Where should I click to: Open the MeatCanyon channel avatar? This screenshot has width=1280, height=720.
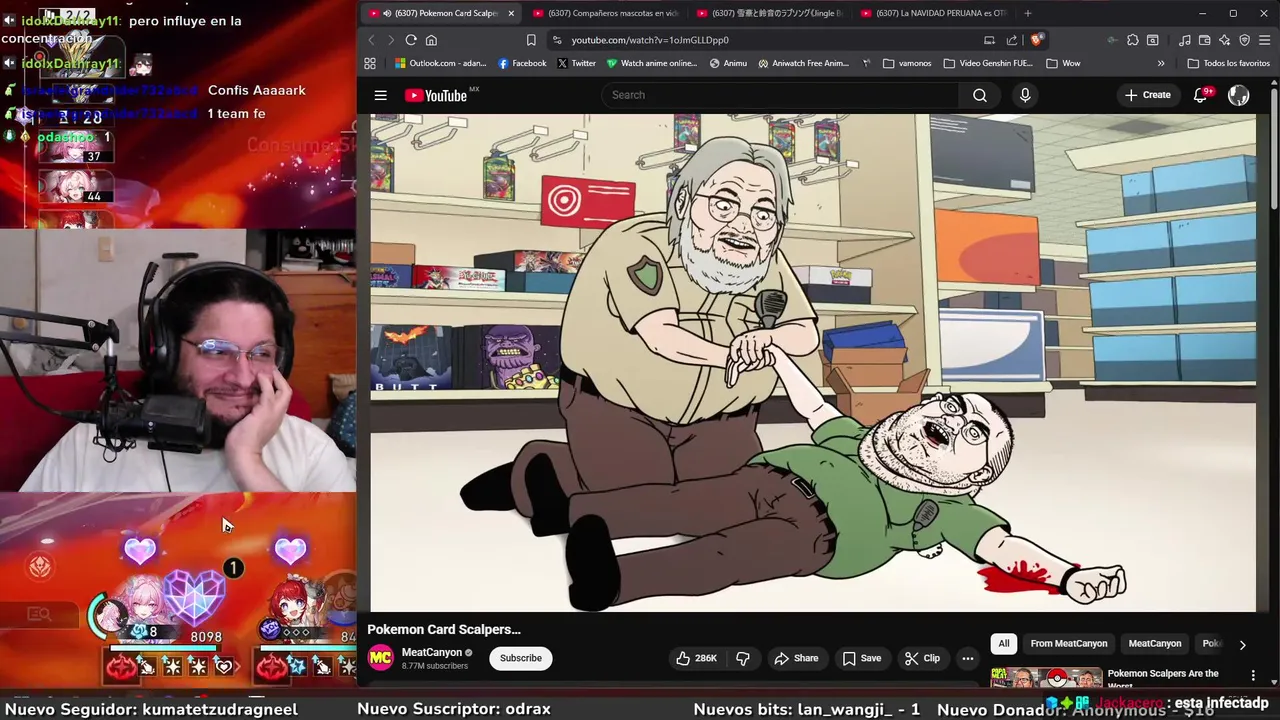tap(381, 657)
